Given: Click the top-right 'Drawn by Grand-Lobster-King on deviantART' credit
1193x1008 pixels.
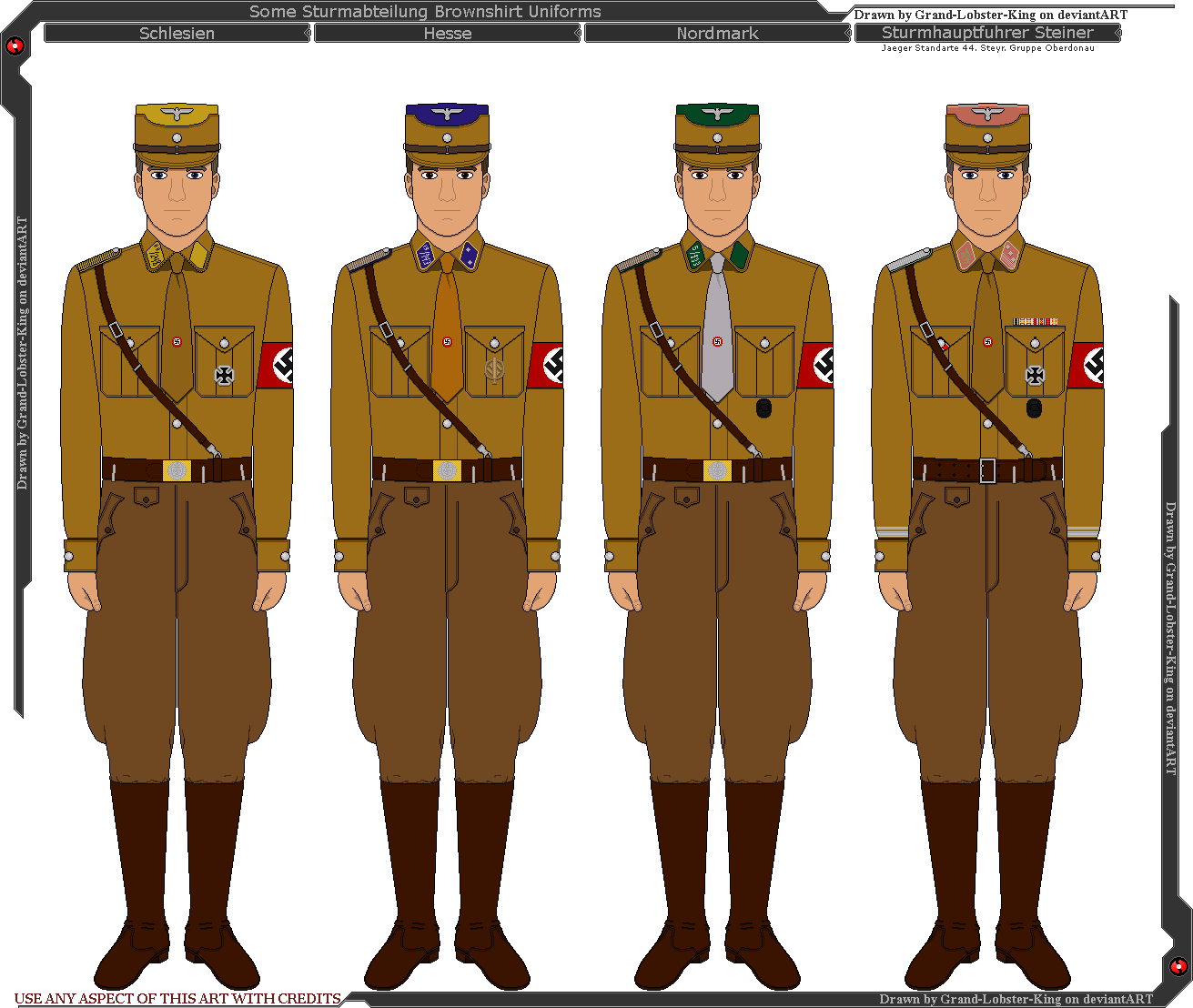Looking at the screenshot, I should click(990, 15).
